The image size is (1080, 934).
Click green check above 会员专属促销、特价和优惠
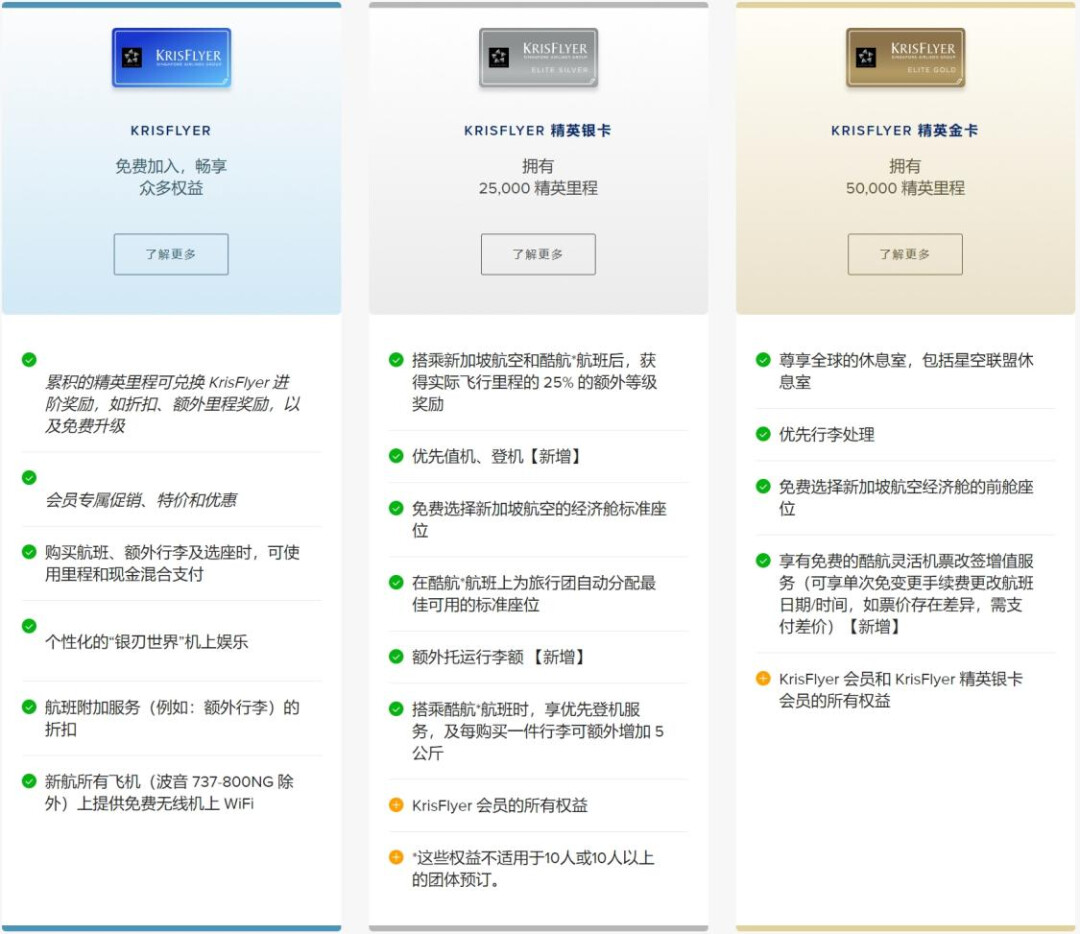coord(29,478)
